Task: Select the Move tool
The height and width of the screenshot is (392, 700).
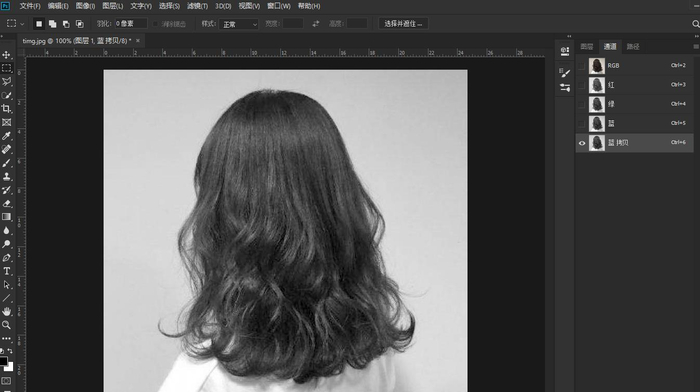Action: click(x=6, y=54)
